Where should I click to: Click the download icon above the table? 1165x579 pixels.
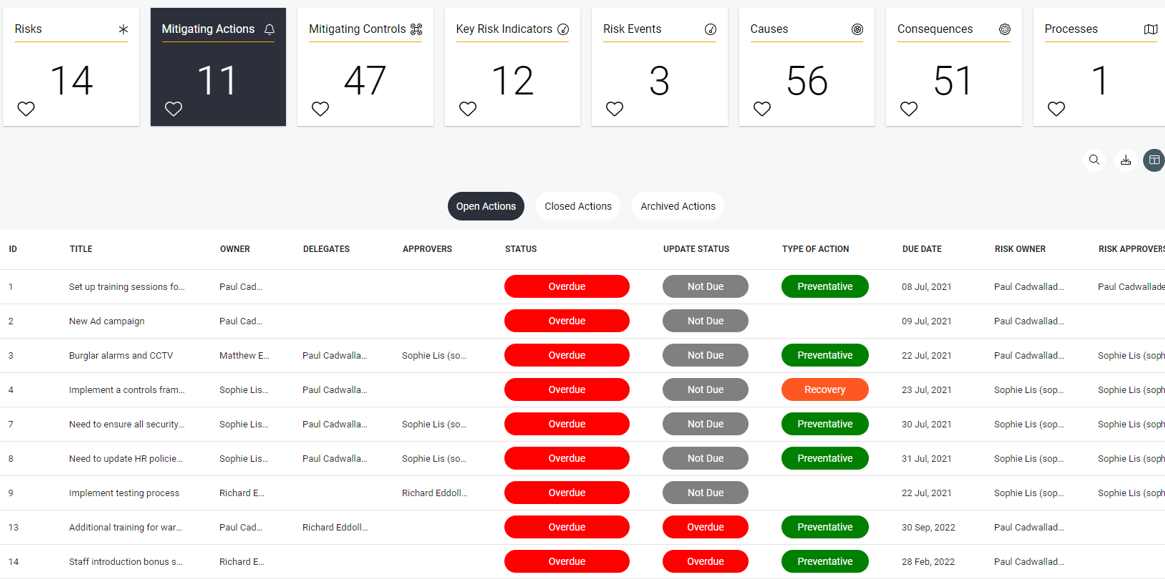click(1126, 160)
